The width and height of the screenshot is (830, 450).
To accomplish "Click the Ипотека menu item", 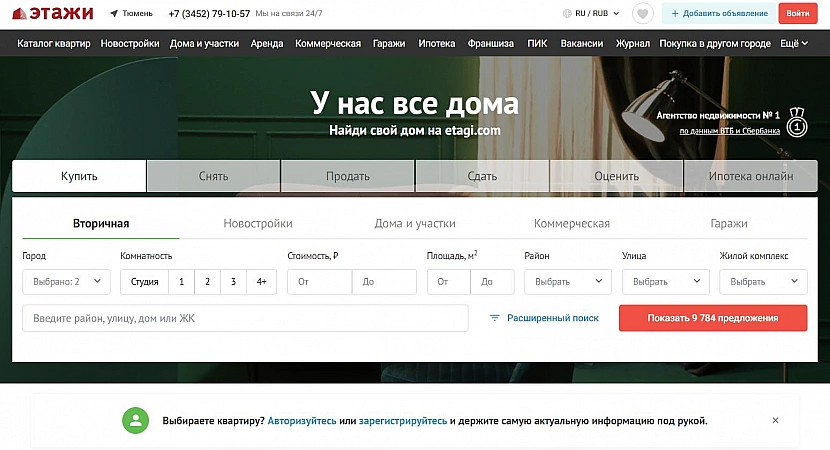I will 436,43.
